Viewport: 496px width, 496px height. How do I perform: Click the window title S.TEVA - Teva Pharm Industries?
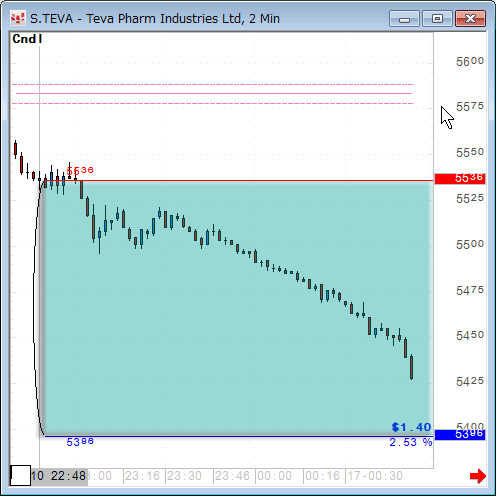(155, 19)
